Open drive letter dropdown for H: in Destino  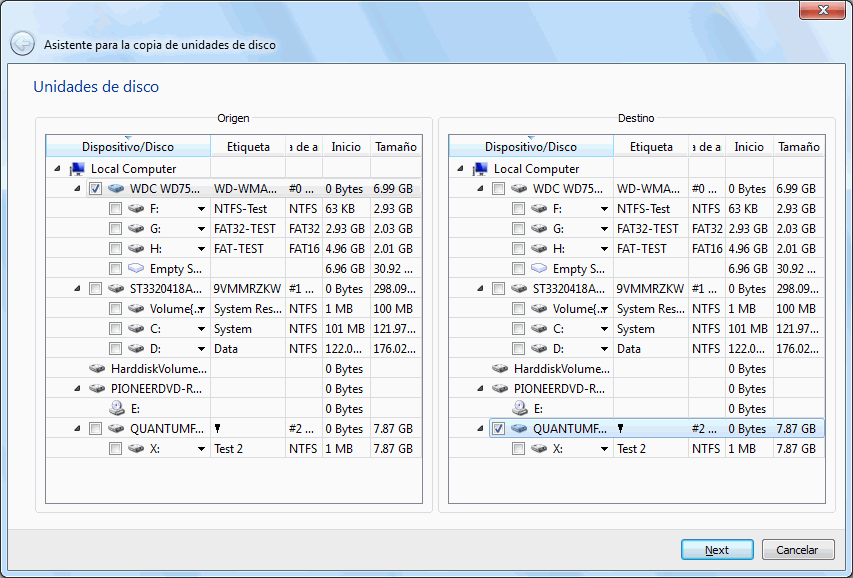click(604, 249)
